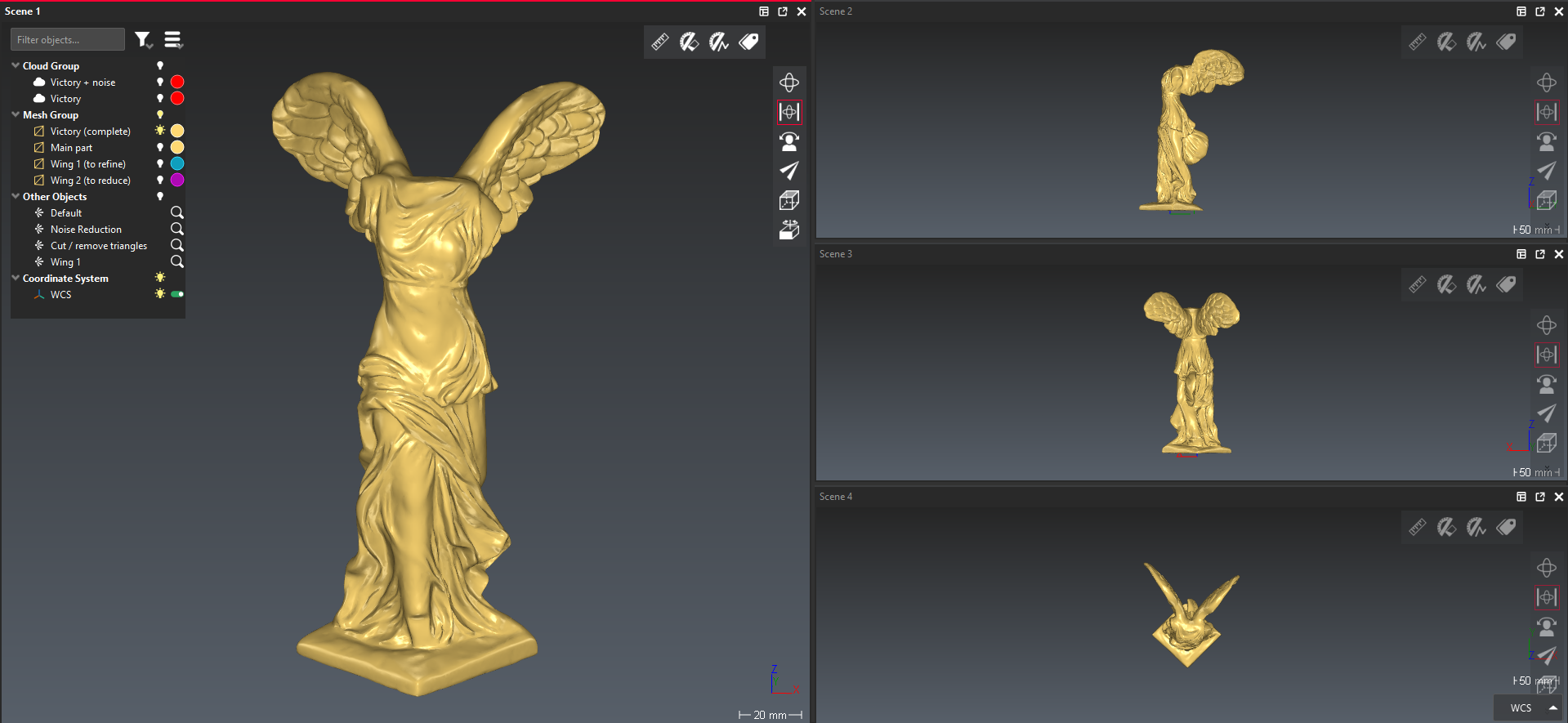Select the Main part mesh item
This screenshot has height=723, width=1568.
coord(71,148)
